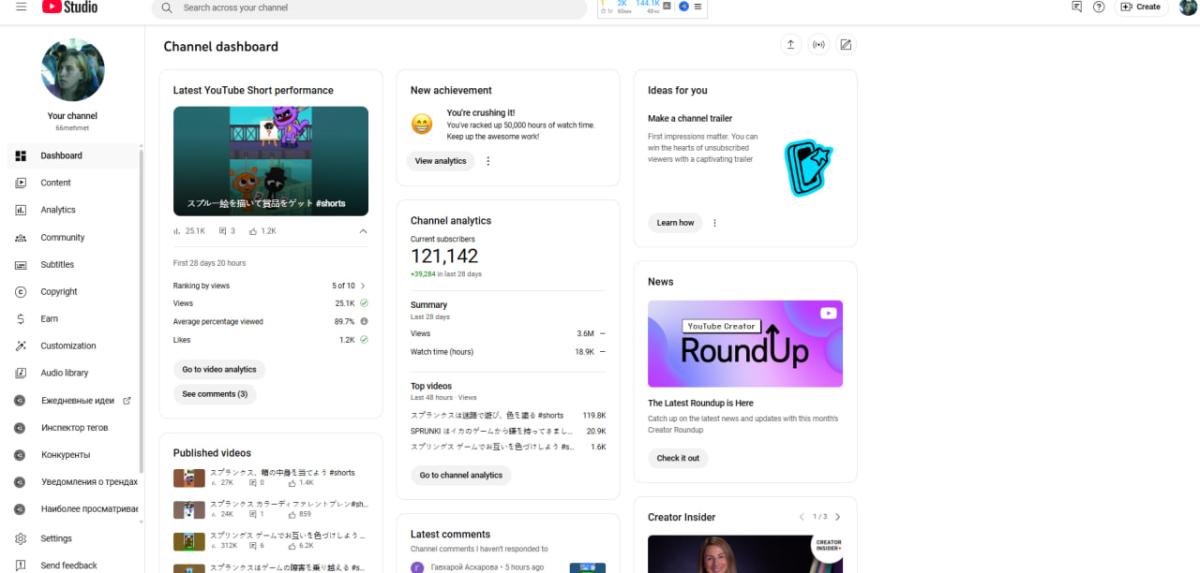The image size is (1200, 573).
Task: Click the Customization wand icon in sidebar
Action: click(20, 346)
